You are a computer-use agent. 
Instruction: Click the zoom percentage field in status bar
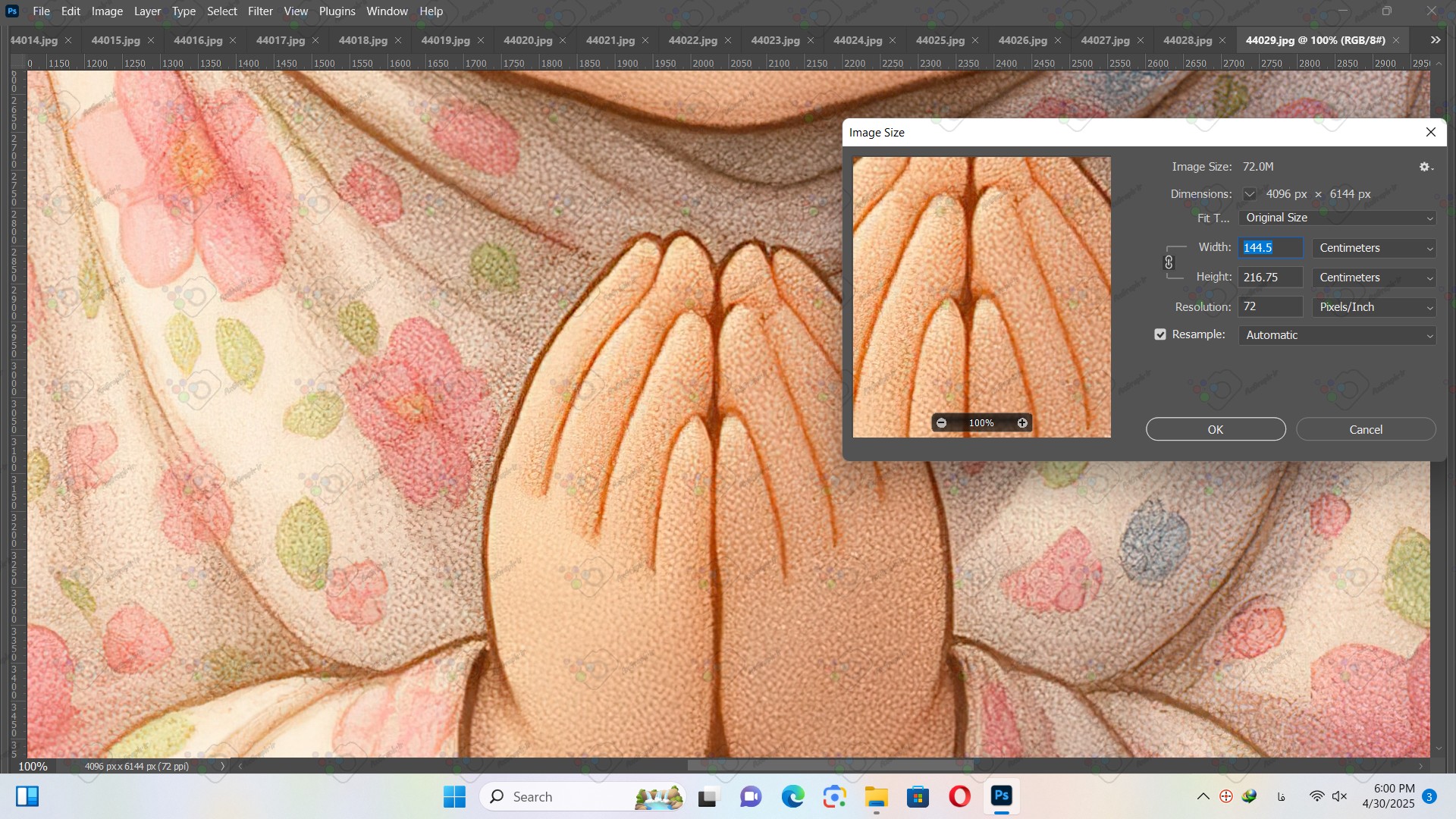click(33, 766)
